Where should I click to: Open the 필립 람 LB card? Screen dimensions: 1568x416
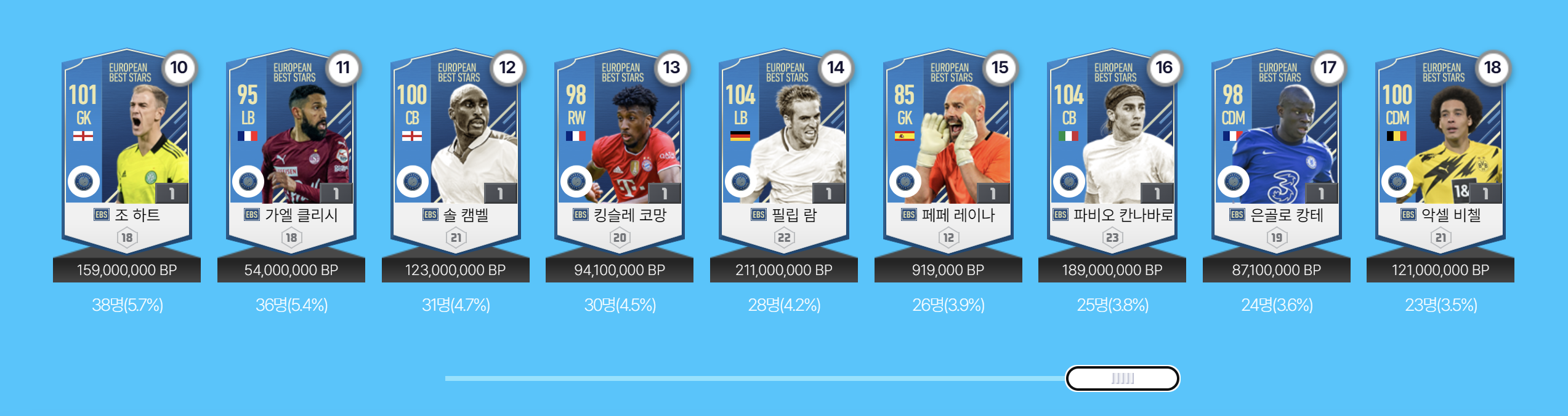click(784, 151)
